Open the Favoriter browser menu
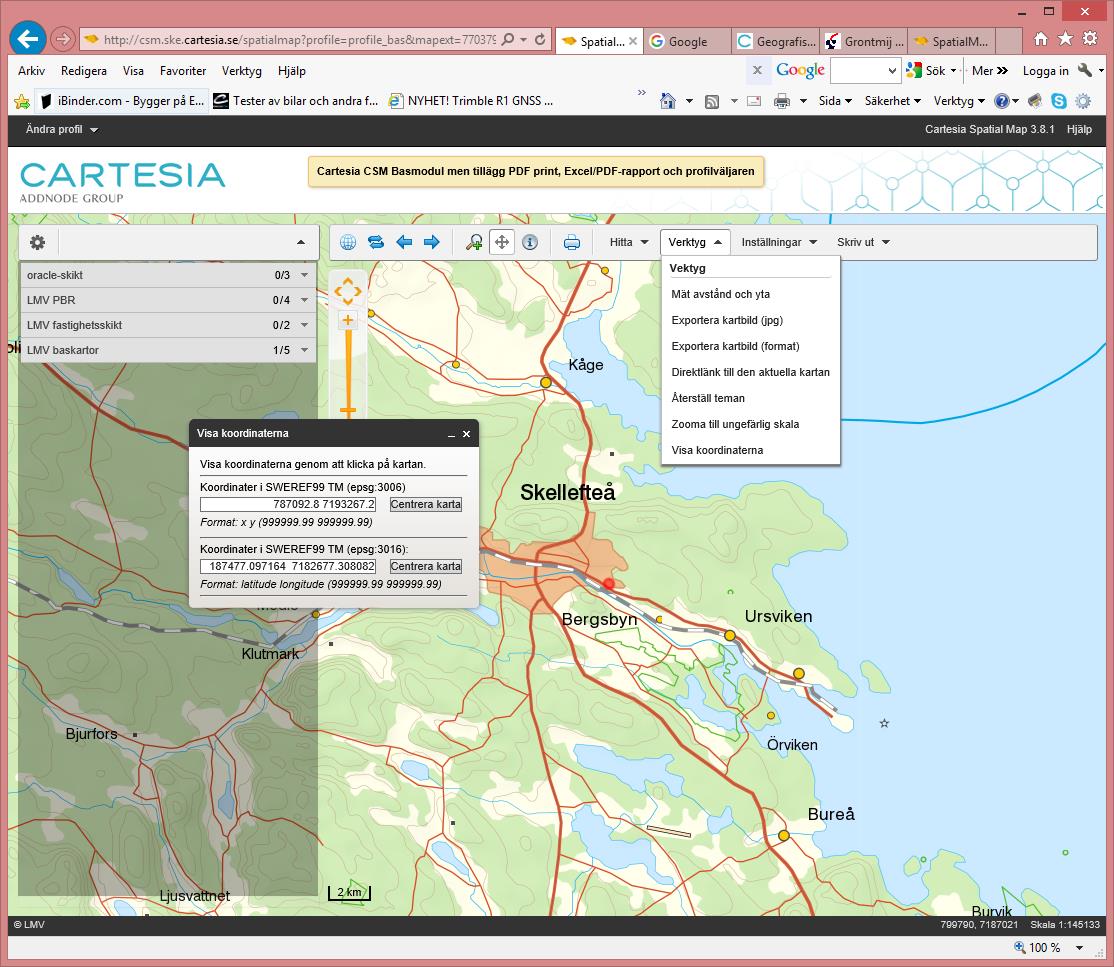The height and width of the screenshot is (967, 1114). (x=183, y=71)
